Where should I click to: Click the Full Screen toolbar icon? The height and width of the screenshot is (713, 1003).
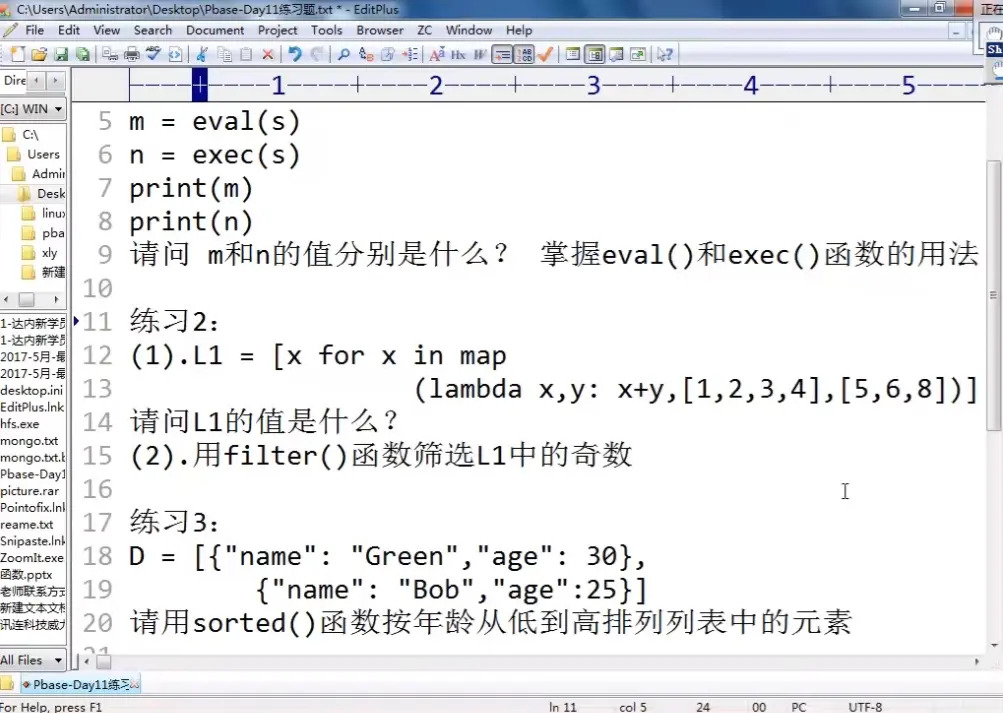(638, 54)
